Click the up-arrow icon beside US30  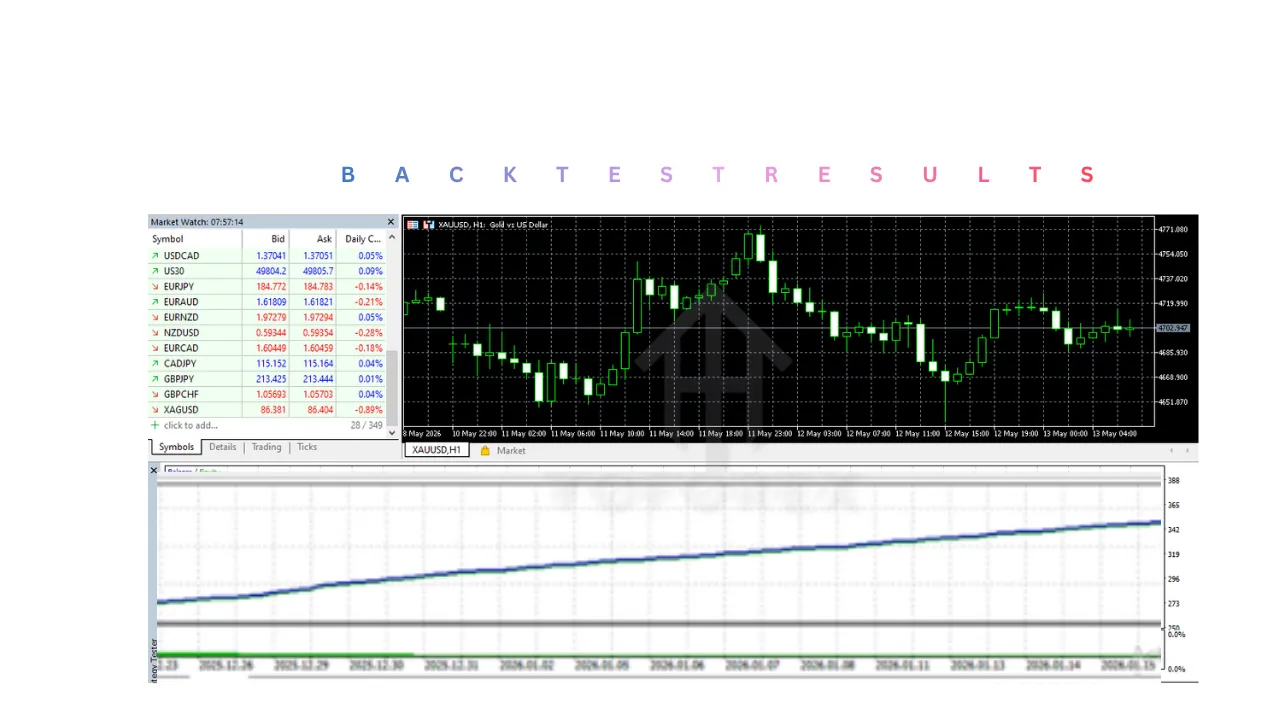[155, 271]
